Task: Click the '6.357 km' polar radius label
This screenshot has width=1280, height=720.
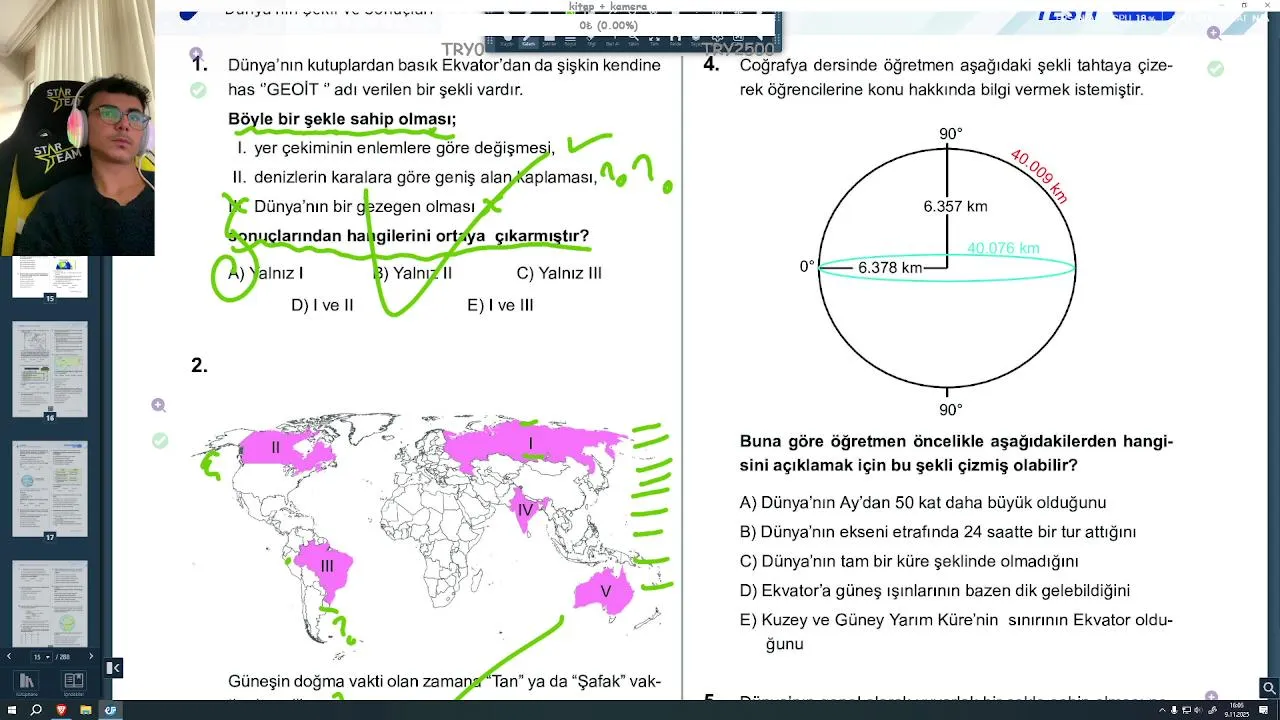Action: click(955, 207)
